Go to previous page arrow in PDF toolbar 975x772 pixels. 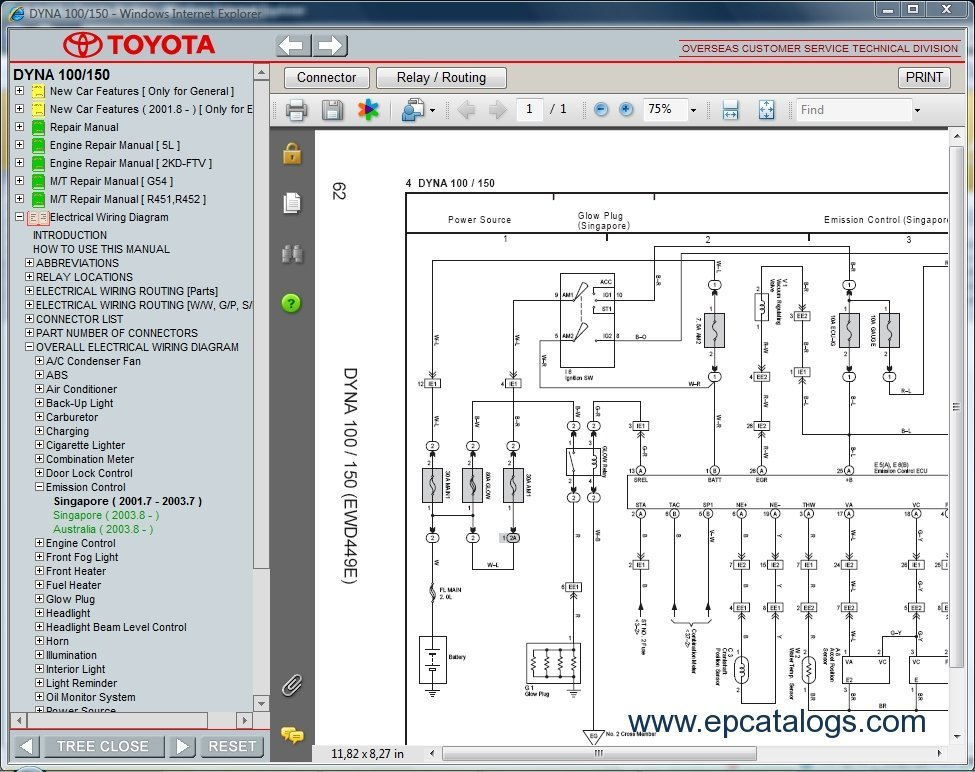(x=466, y=110)
